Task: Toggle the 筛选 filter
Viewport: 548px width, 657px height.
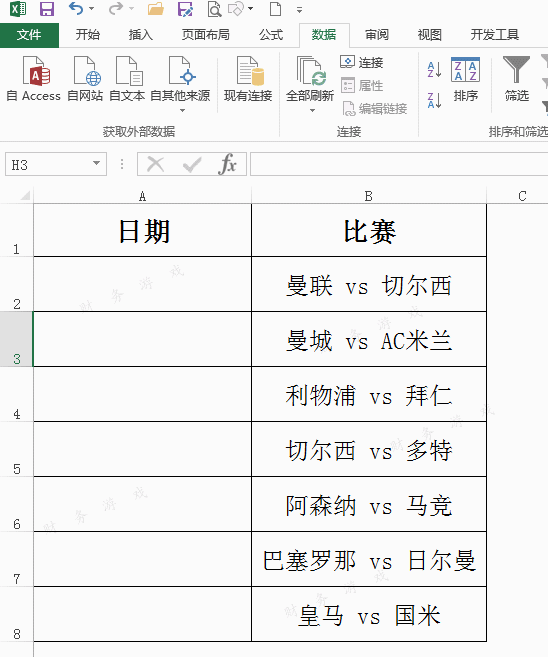Action: tap(517, 79)
